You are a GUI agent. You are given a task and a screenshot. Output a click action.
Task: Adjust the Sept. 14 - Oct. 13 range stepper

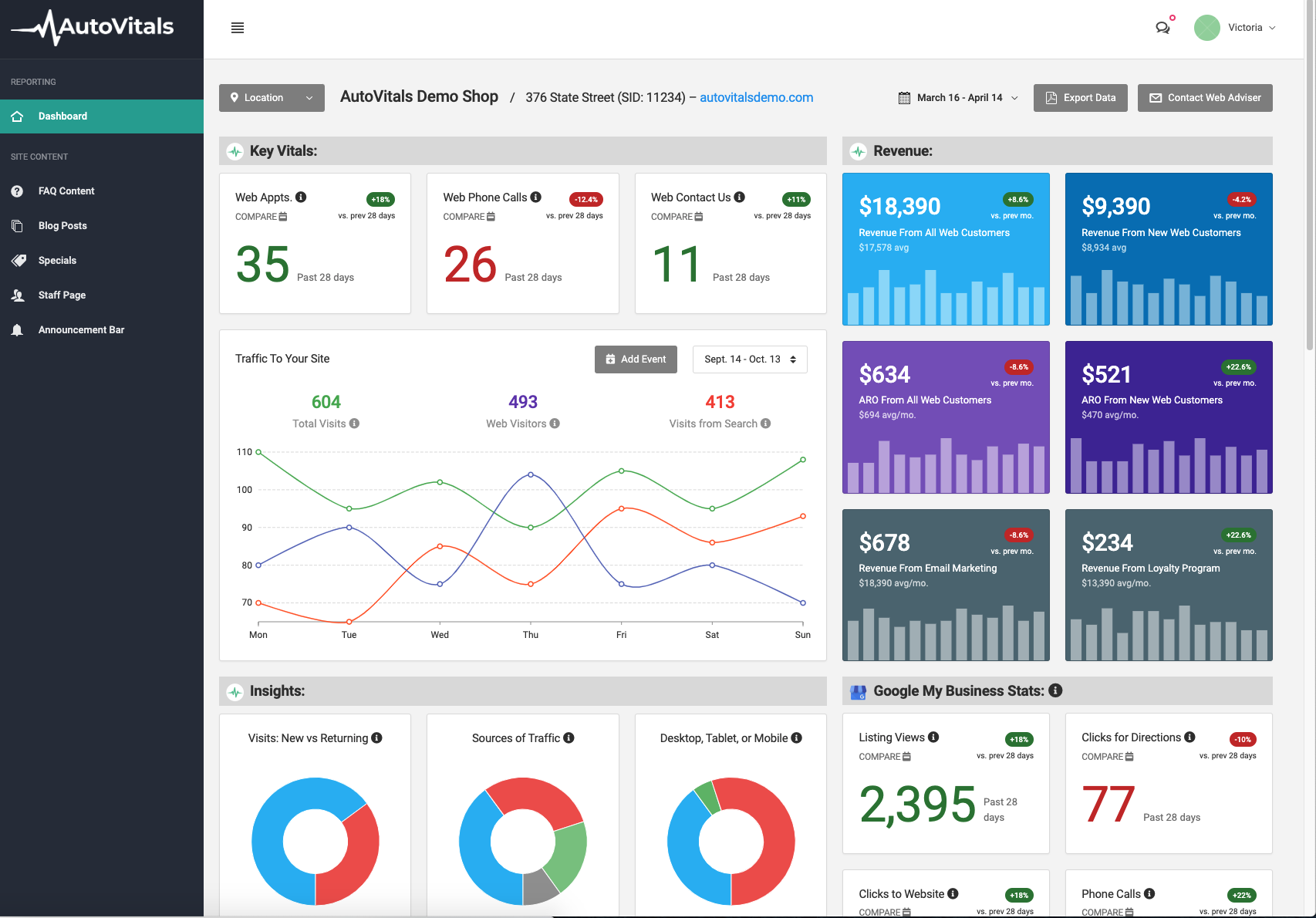(x=795, y=359)
